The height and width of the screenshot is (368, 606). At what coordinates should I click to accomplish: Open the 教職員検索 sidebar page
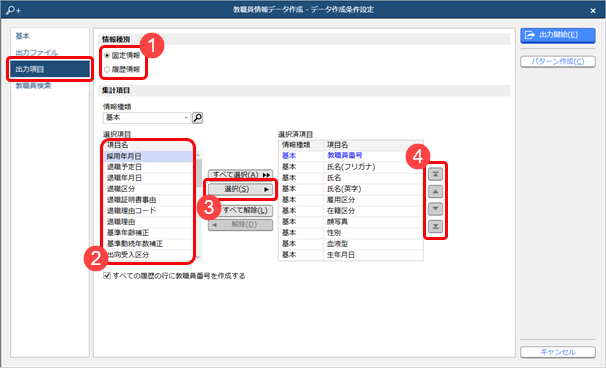pos(33,86)
